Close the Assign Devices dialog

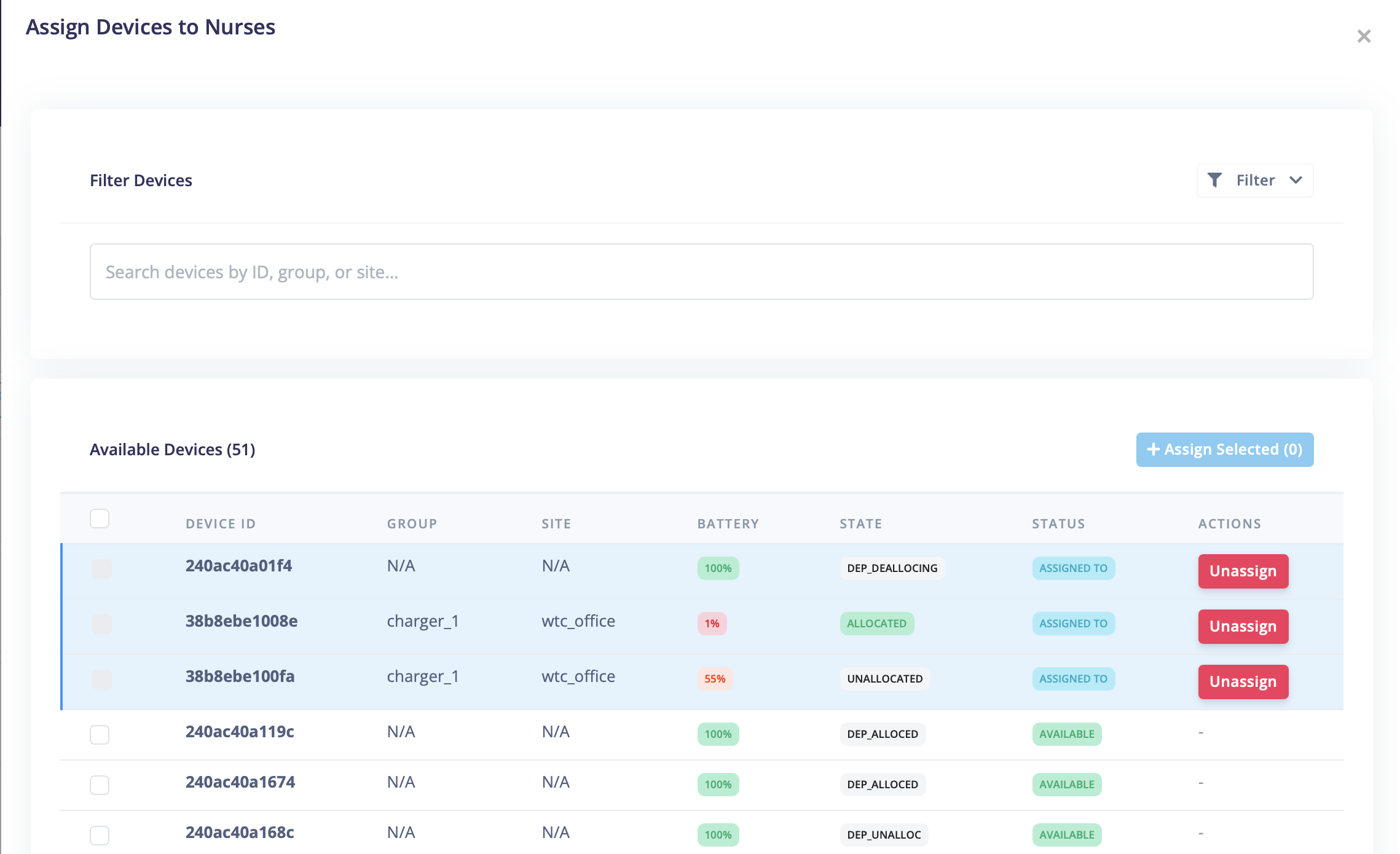pos(1364,36)
